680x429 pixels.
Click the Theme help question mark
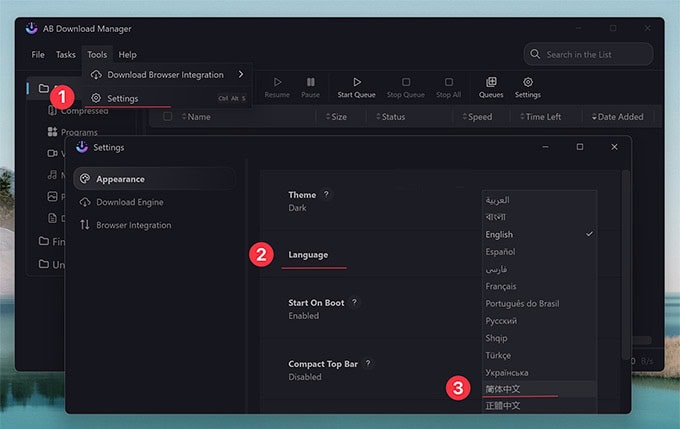[326, 194]
